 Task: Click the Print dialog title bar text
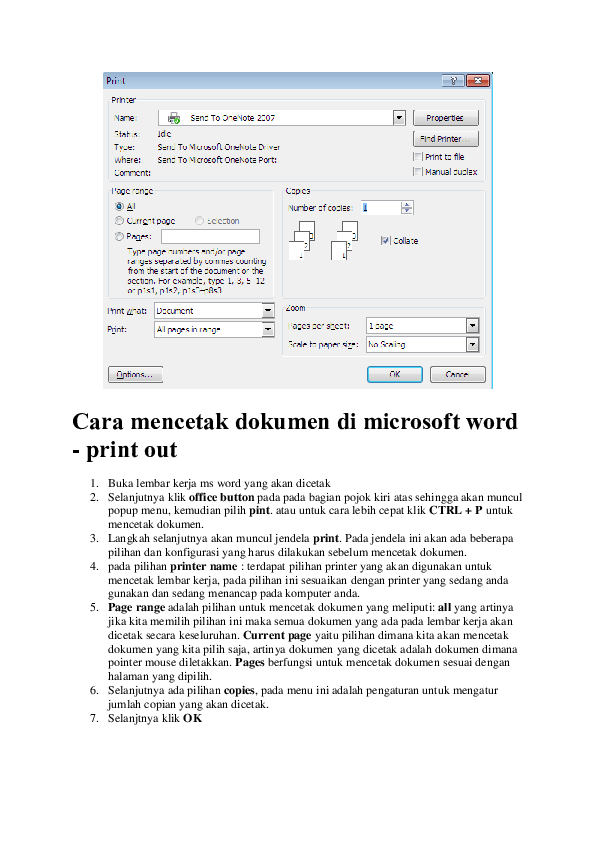[115, 81]
